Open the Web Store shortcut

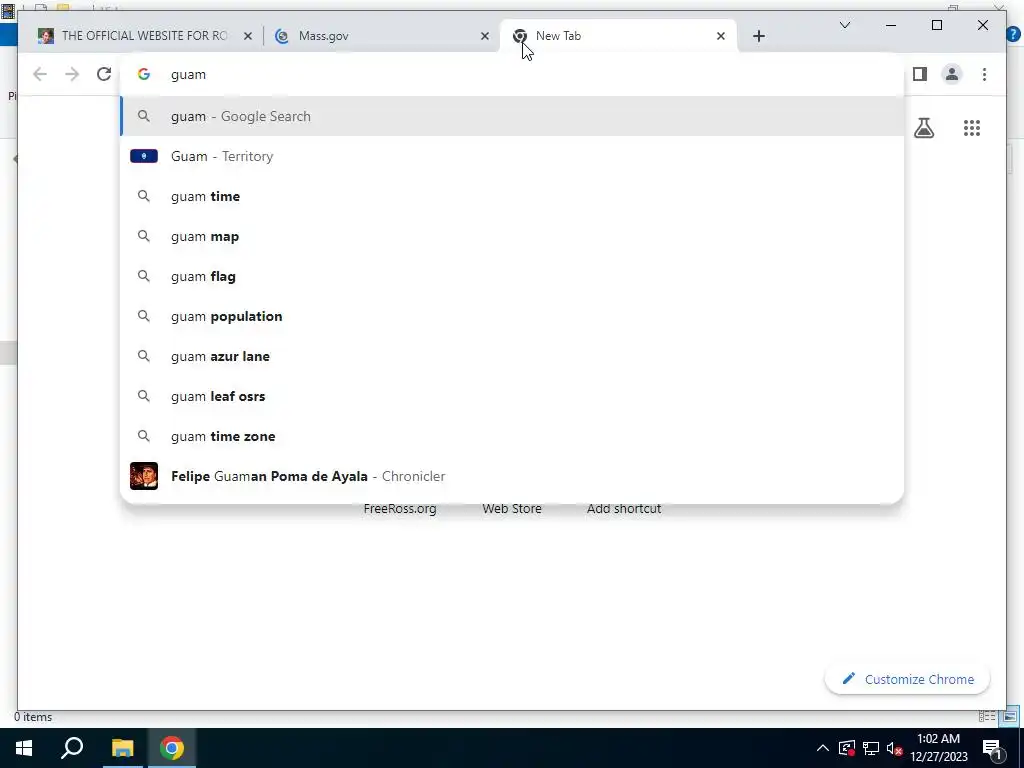[512, 508]
